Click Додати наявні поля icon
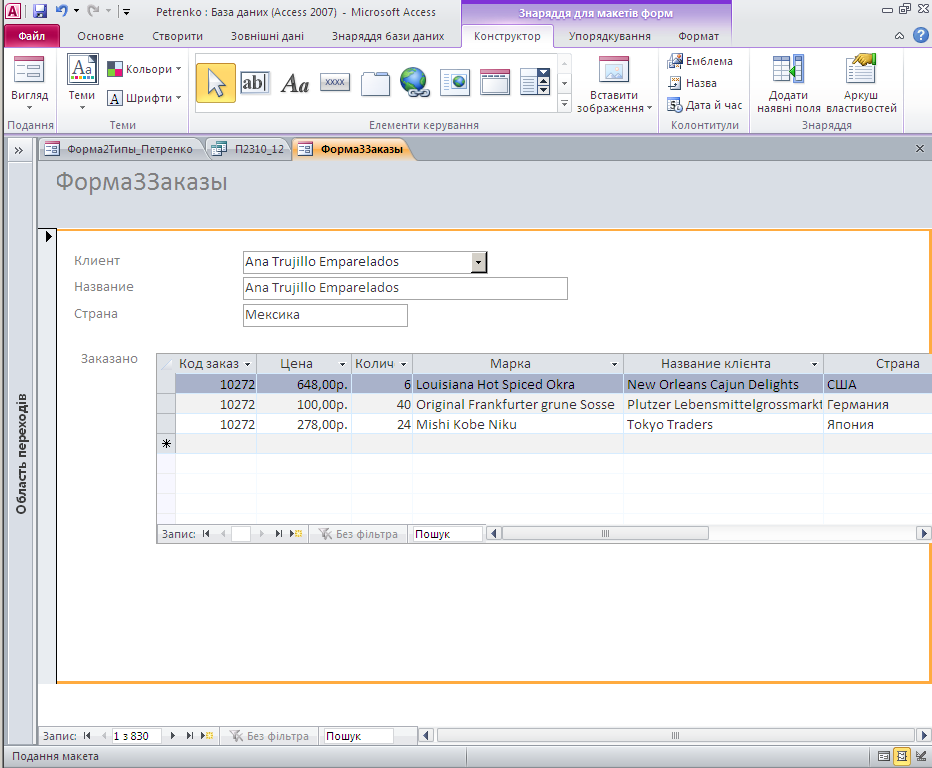 pyautogui.click(x=788, y=84)
